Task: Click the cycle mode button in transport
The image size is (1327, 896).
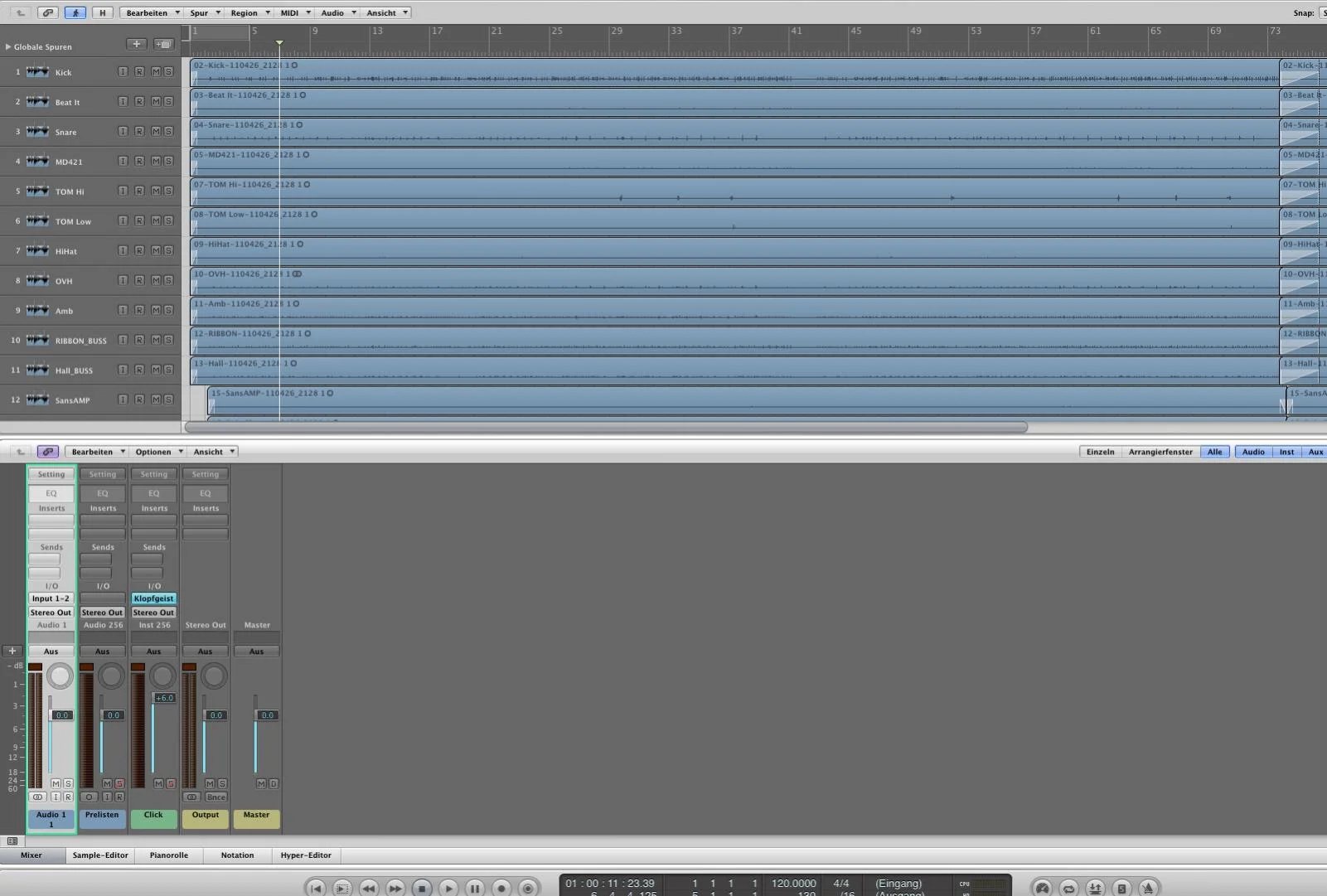Action: (1069, 889)
